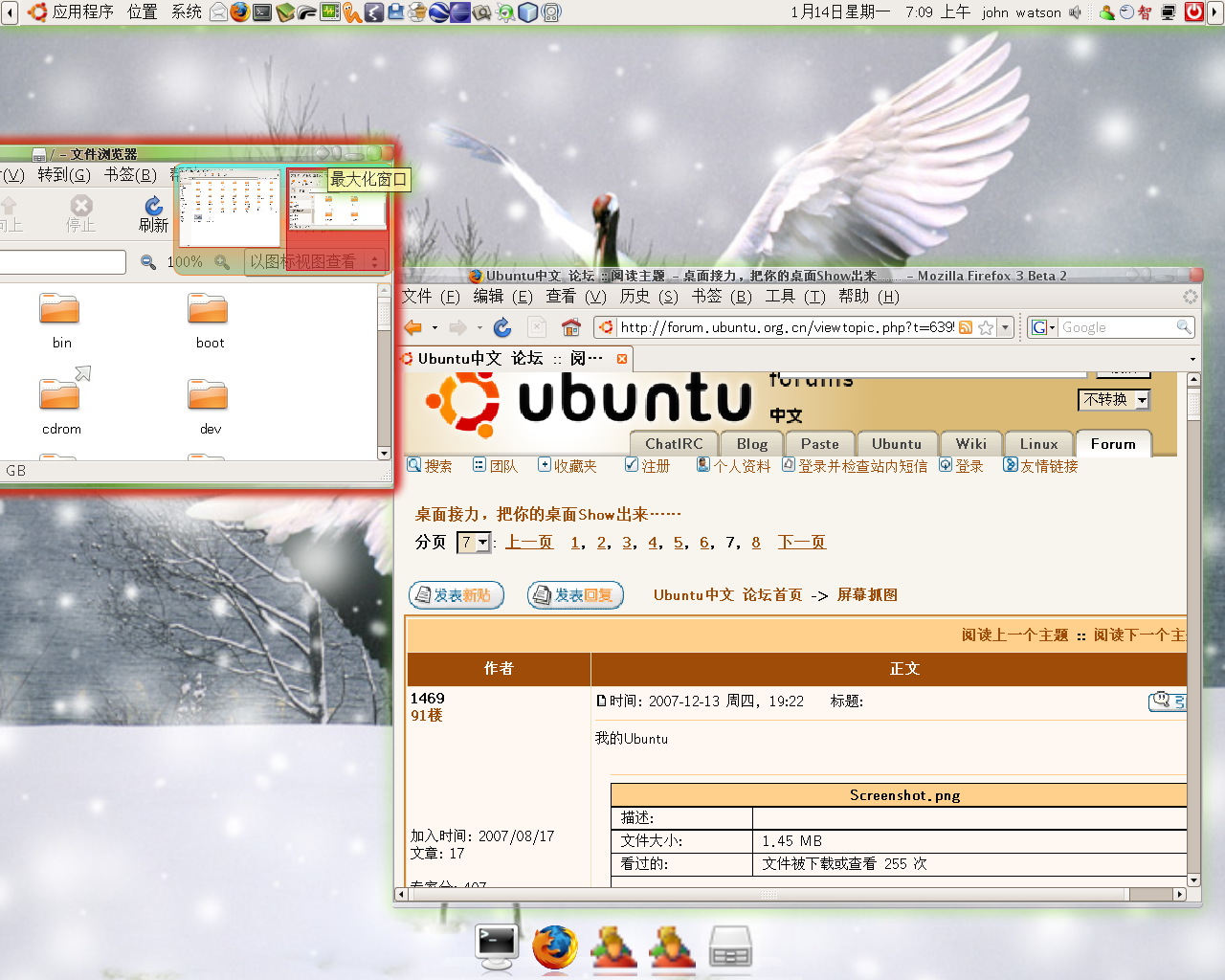Open Firefox 书签 (B) bookmarks menu
This screenshot has width=1225, height=980.
(x=722, y=297)
